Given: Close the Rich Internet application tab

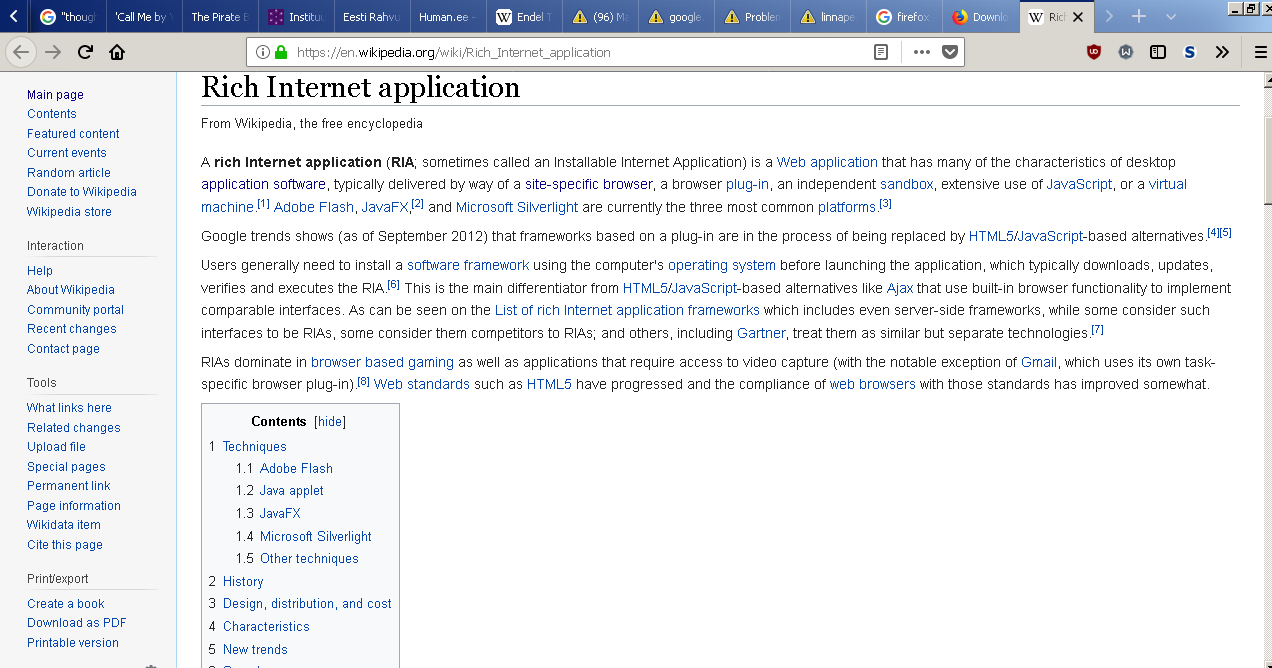Looking at the screenshot, I should click(1077, 17).
